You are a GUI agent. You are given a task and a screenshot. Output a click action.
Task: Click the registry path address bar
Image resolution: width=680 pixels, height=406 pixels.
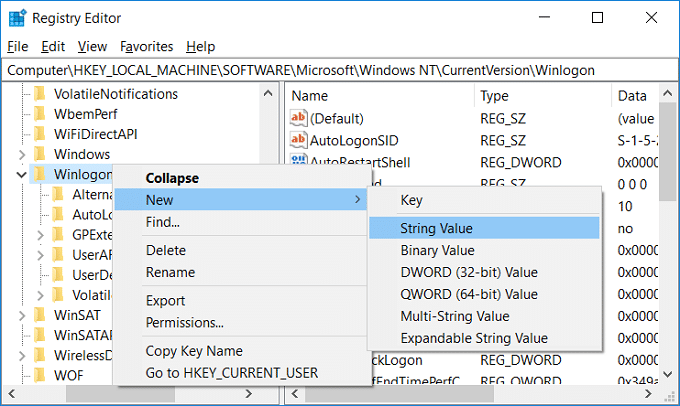[340, 70]
